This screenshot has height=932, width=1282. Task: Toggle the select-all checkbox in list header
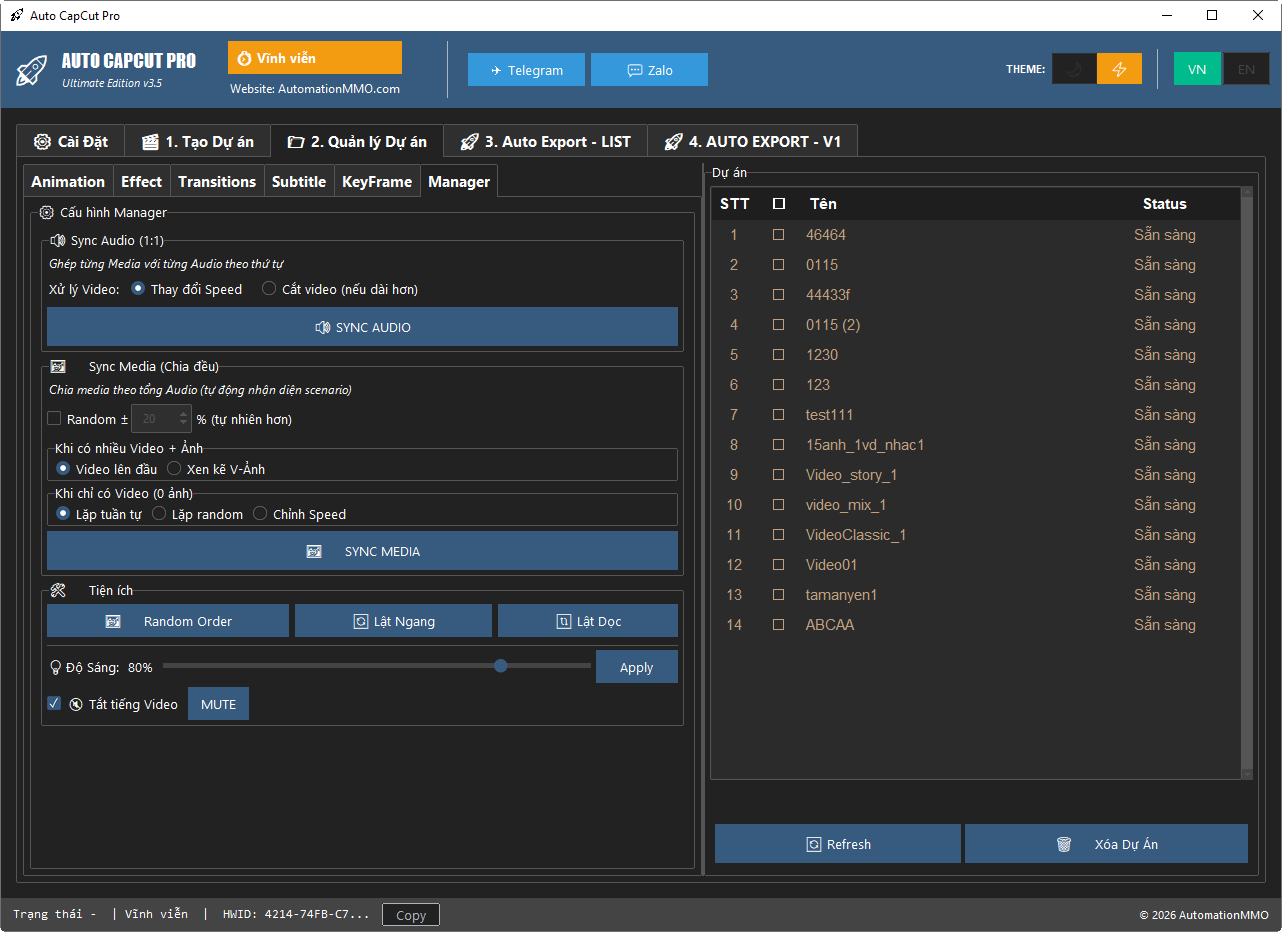point(779,204)
